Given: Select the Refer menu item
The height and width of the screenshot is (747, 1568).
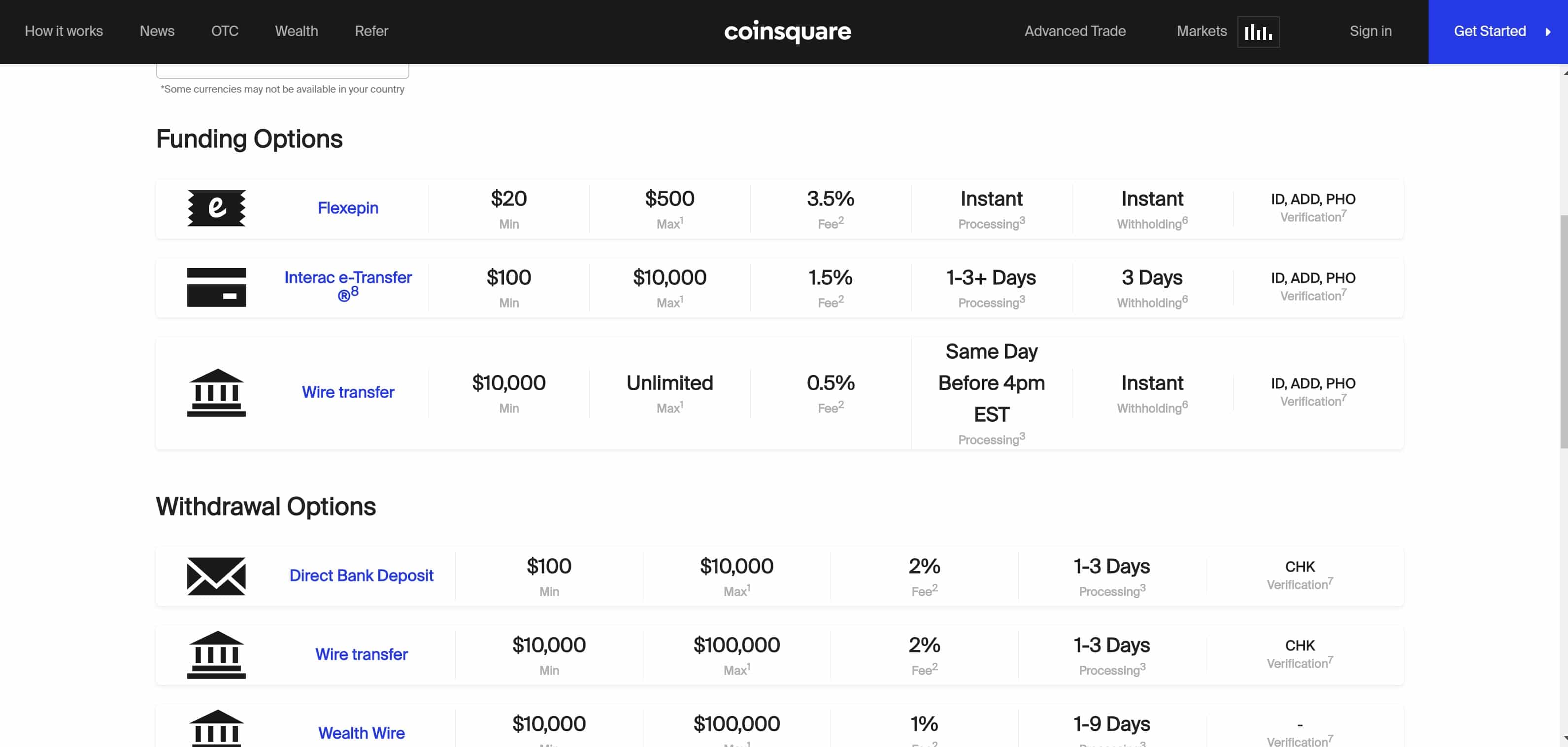Looking at the screenshot, I should click(372, 31).
